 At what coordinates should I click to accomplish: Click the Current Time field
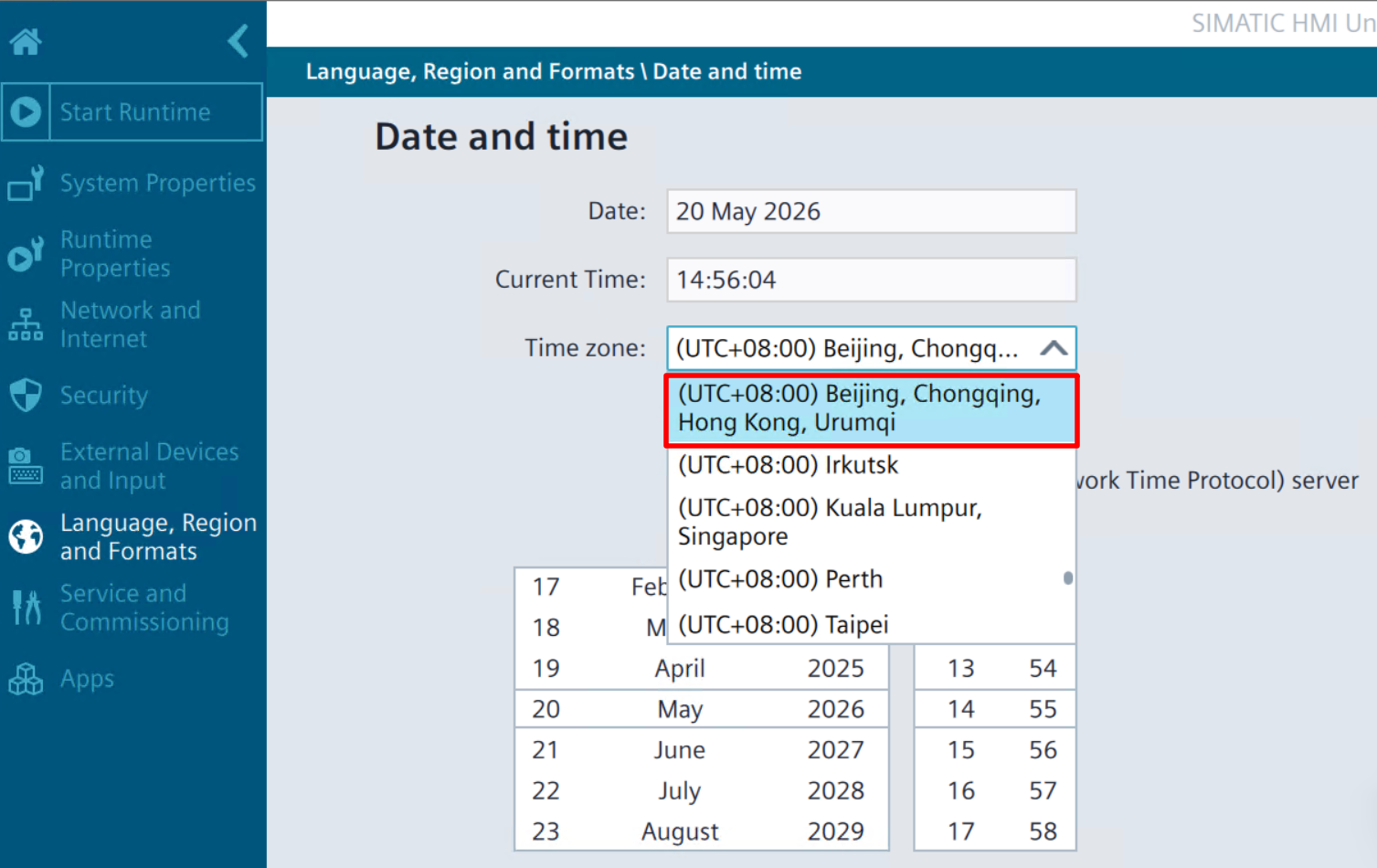872,280
